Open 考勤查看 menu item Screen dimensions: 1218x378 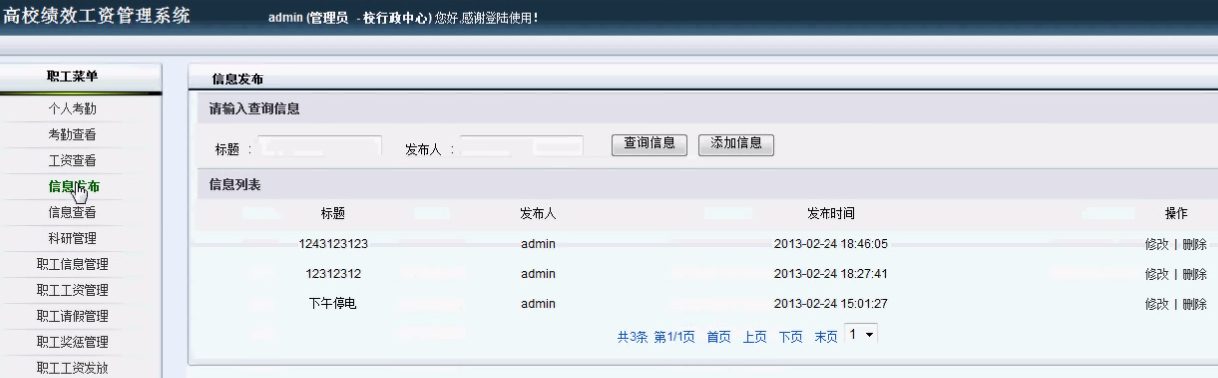pyautogui.click(x=73, y=134)
